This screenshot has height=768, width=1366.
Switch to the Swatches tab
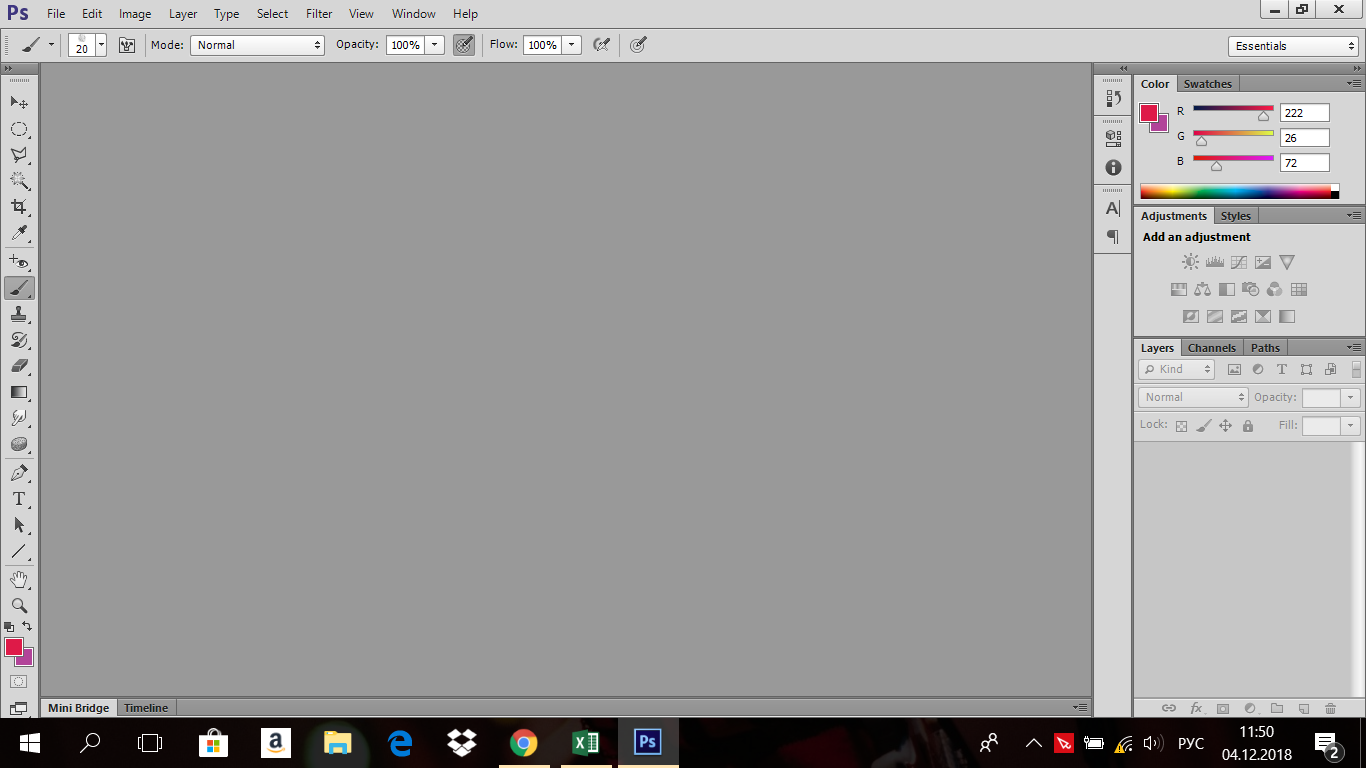click(1208, 84)
